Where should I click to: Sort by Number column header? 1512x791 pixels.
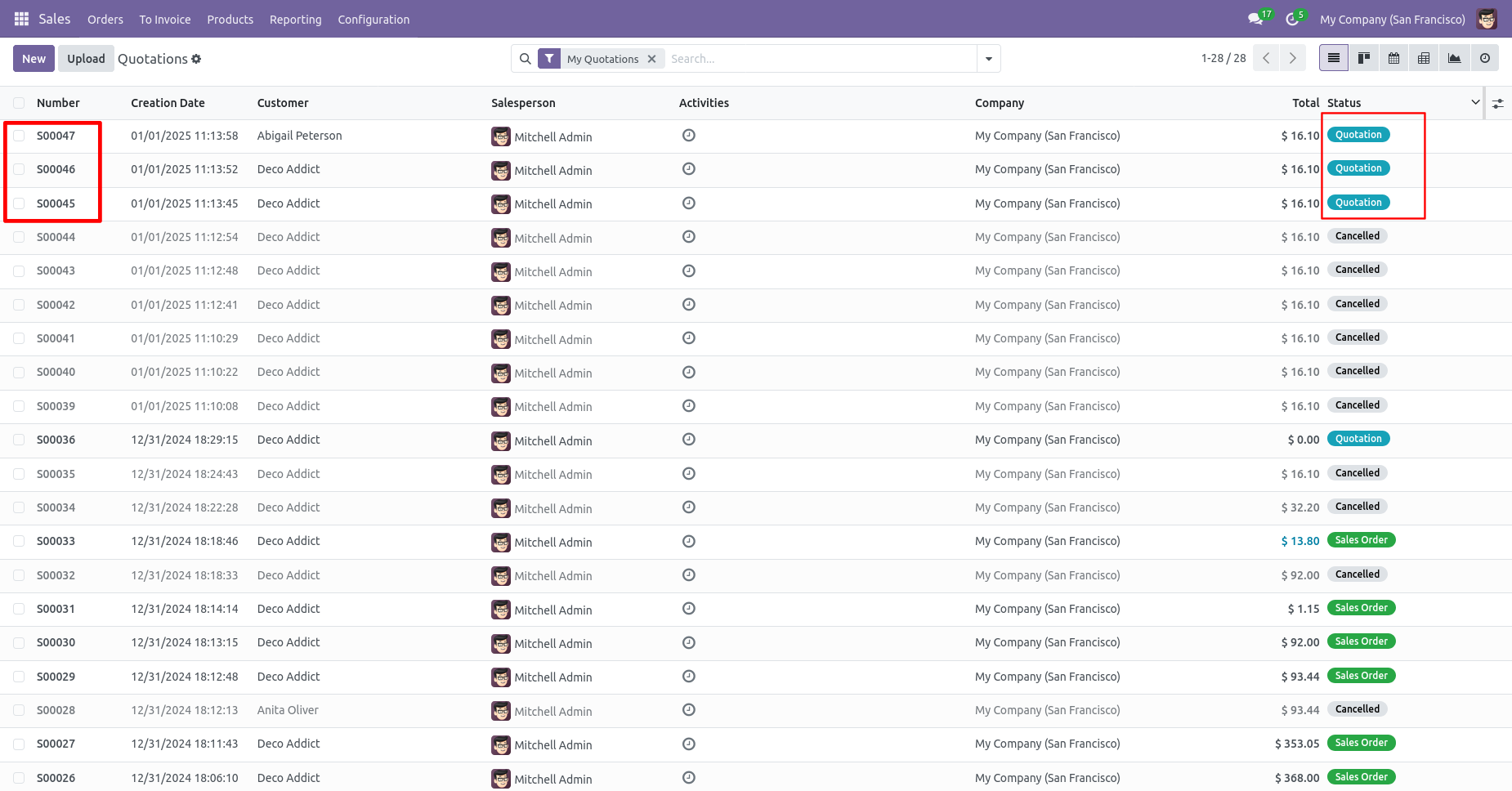click(x=58, y=103)
